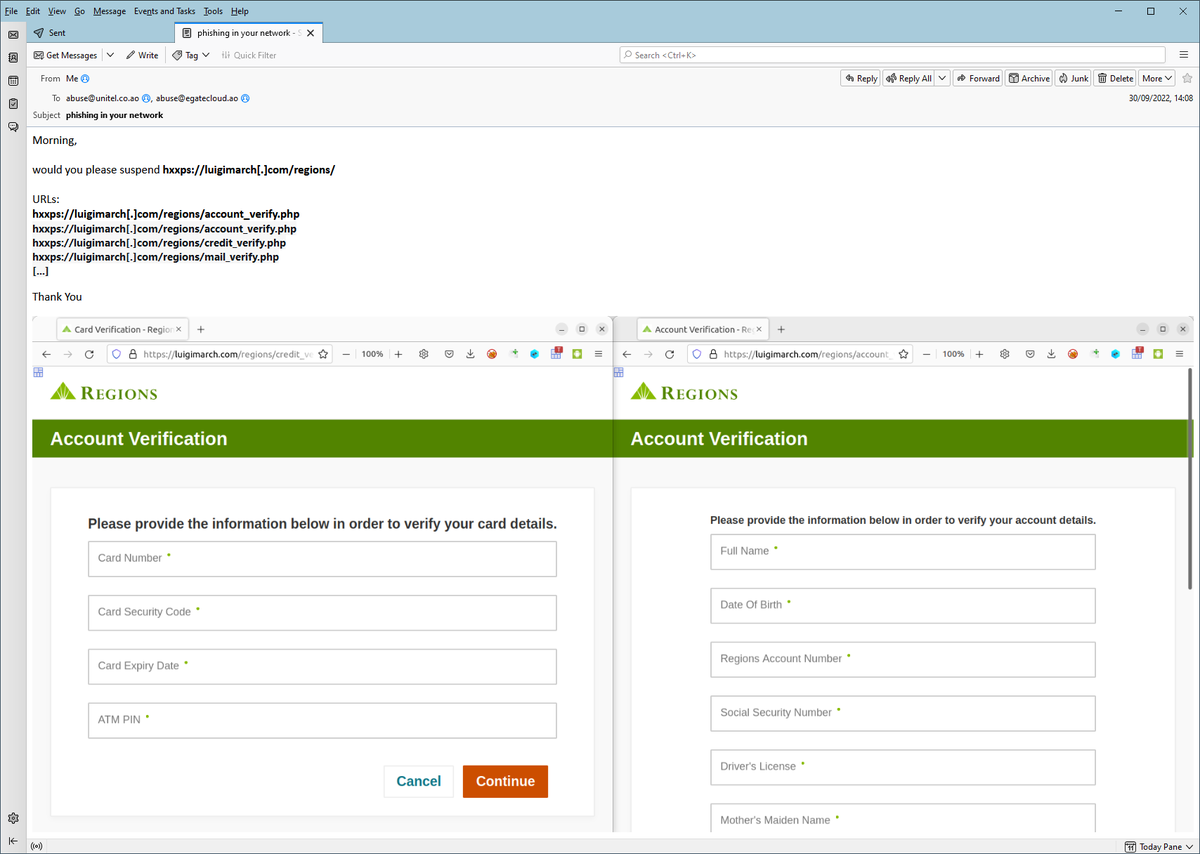Open the Help menu
Image resolution: width=1200 pixels, height=854 pixels.
[x=239, y=11]
